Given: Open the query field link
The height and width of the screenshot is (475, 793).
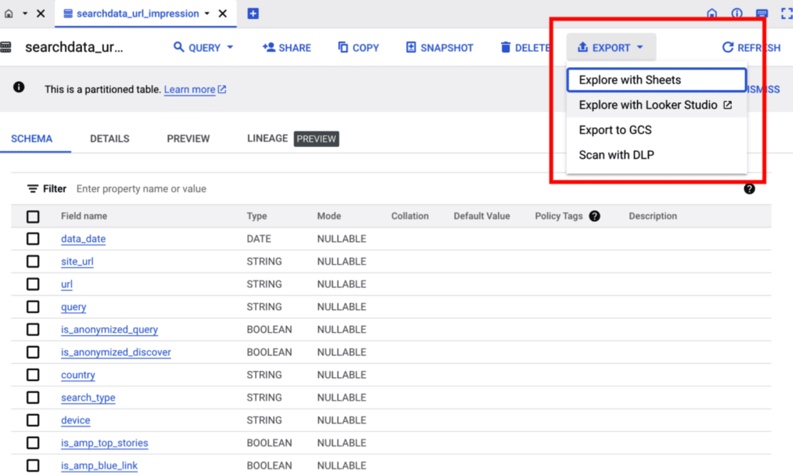Looking at the screenshot, I should [x=73, y=307].
